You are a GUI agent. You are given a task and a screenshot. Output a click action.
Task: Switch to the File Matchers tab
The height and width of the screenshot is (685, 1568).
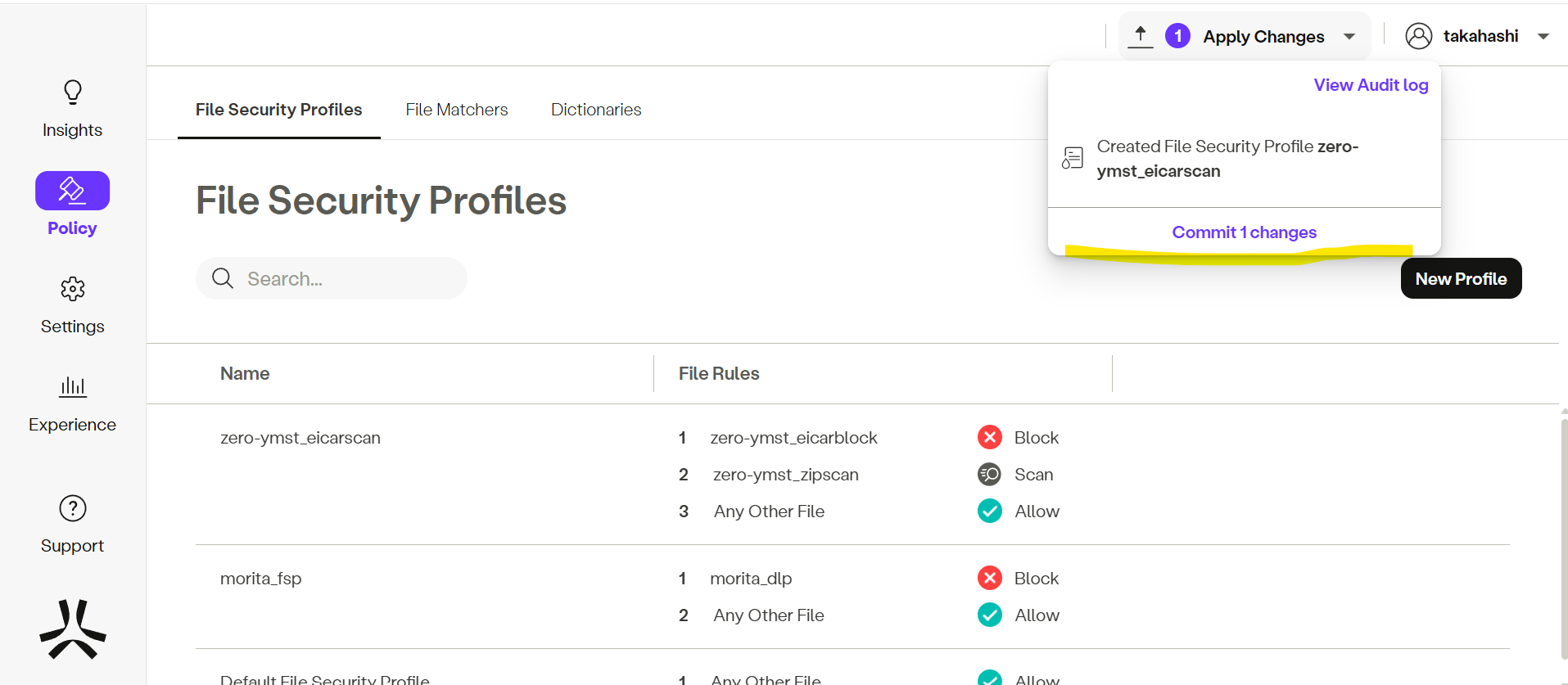456,110
